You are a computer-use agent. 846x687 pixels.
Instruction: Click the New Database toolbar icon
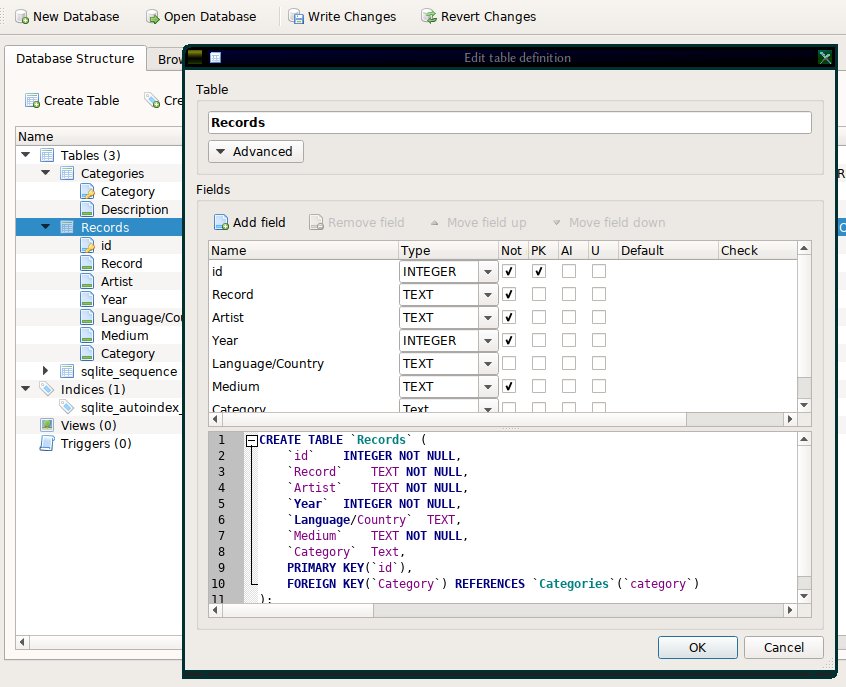tap(20, 17)
